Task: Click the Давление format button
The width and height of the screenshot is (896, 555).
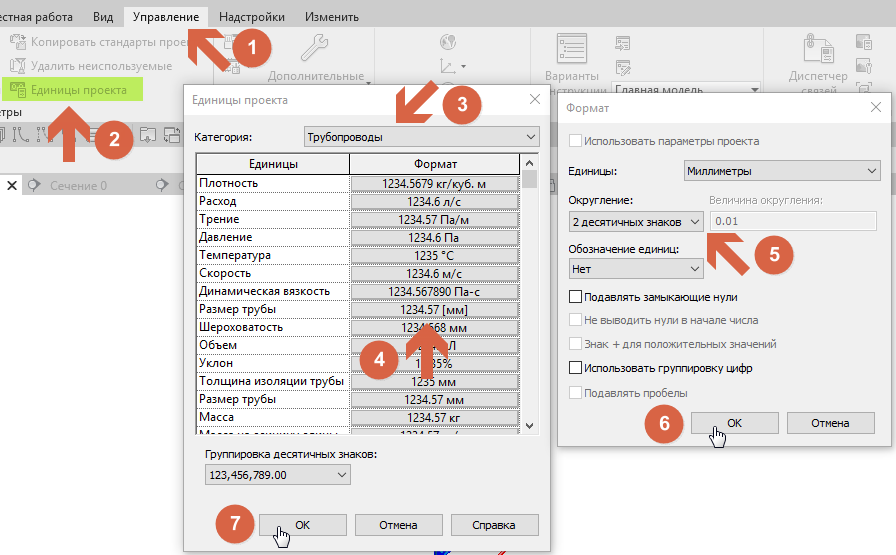Action: [x=434, y=238]
